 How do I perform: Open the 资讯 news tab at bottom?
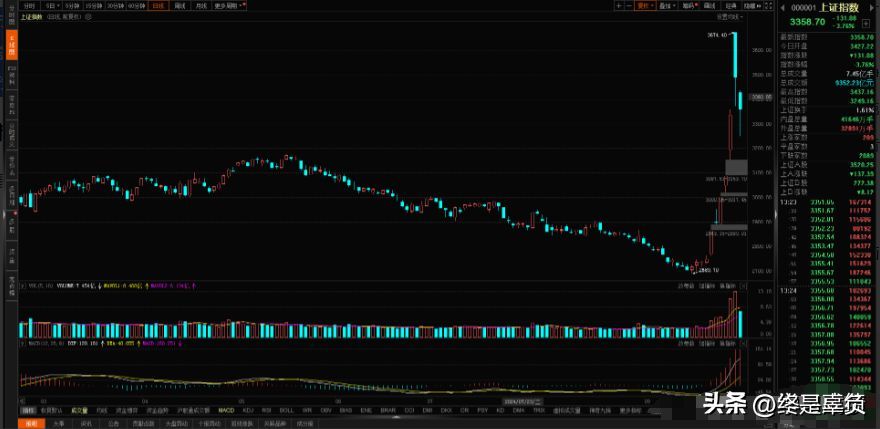pos(86,423)
